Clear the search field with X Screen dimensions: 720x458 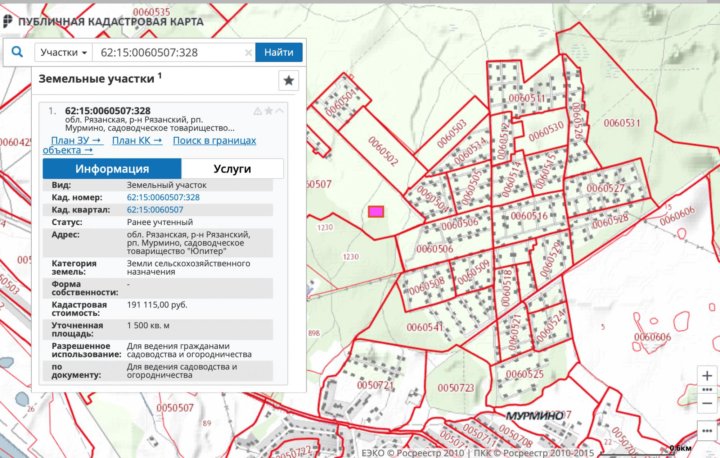point(246,52)
